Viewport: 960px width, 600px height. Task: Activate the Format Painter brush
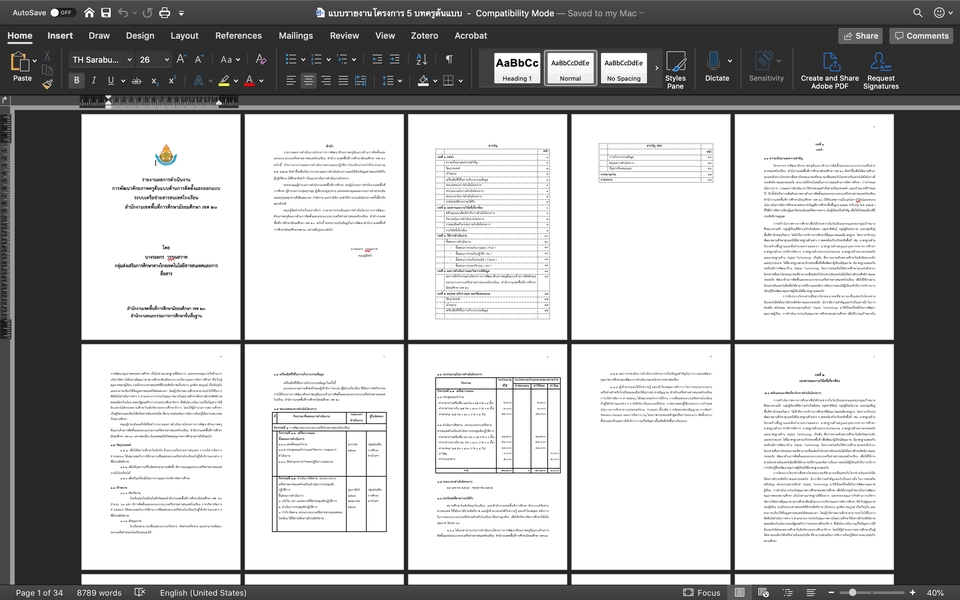pos(47,84)
